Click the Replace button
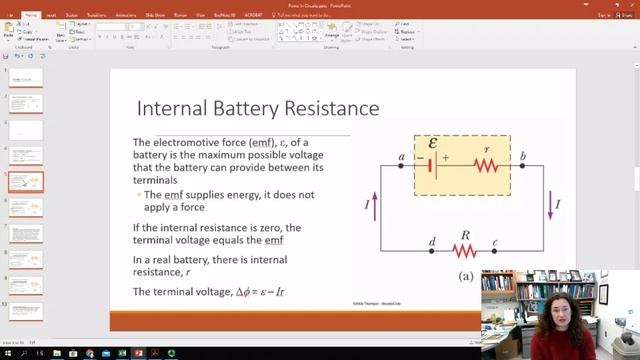 [405, 31]
